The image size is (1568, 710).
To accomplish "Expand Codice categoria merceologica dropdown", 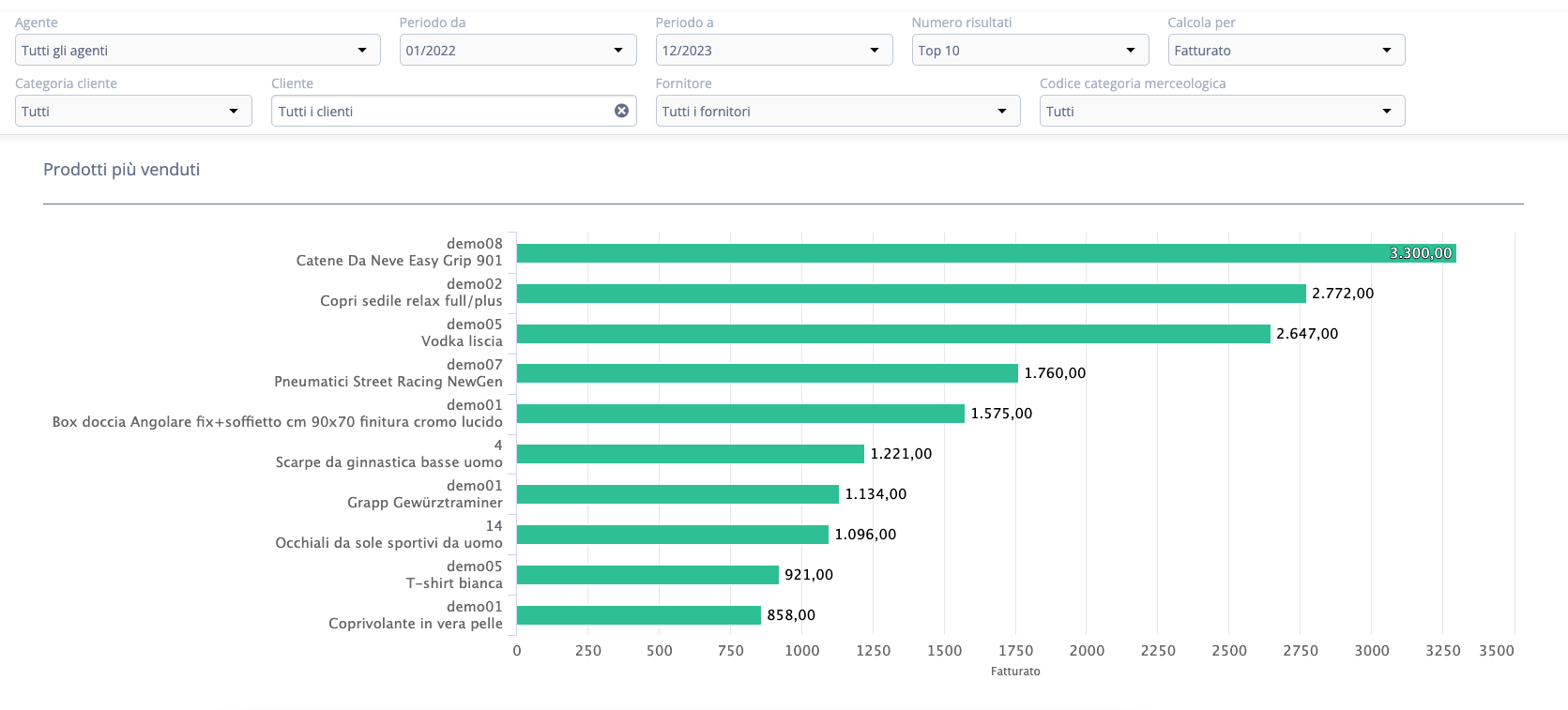I will tap(1222, 112).
